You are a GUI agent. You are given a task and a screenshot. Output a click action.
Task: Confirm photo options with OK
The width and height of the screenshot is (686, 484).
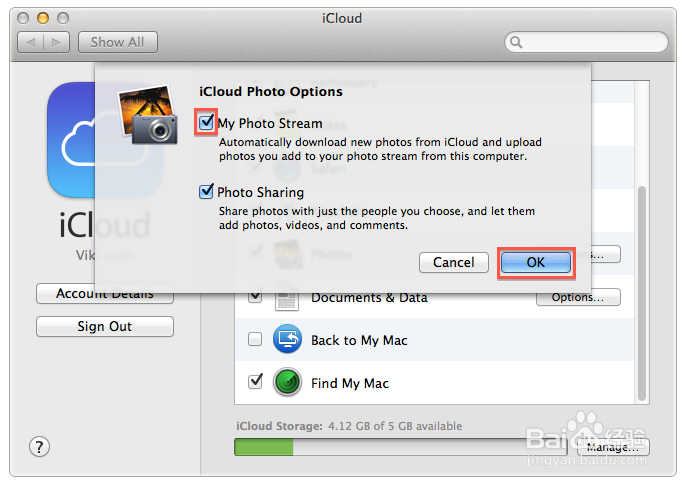[x=536, y=262]
